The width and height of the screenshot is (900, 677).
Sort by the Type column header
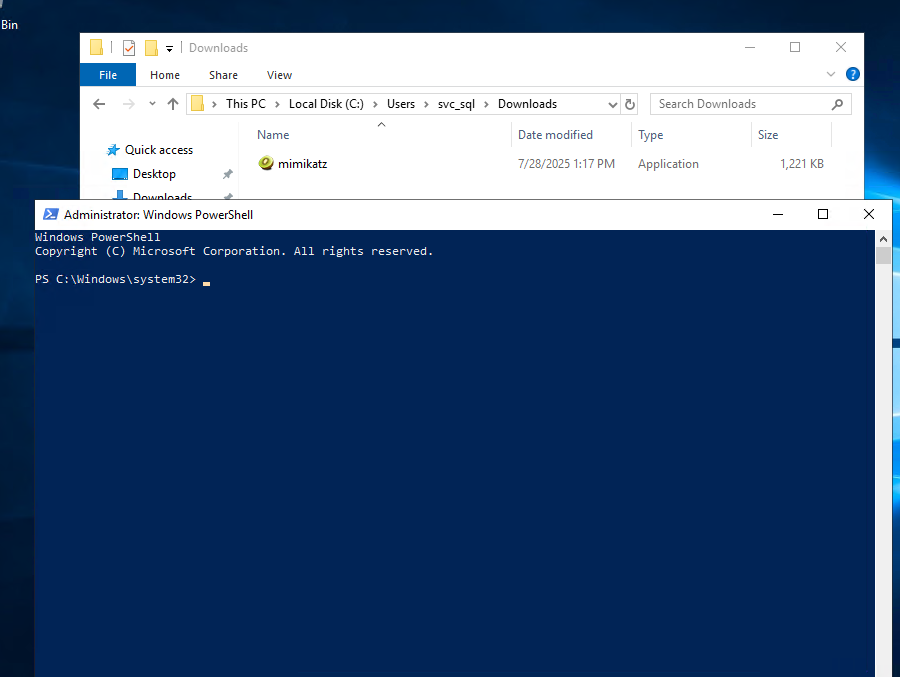650,135
